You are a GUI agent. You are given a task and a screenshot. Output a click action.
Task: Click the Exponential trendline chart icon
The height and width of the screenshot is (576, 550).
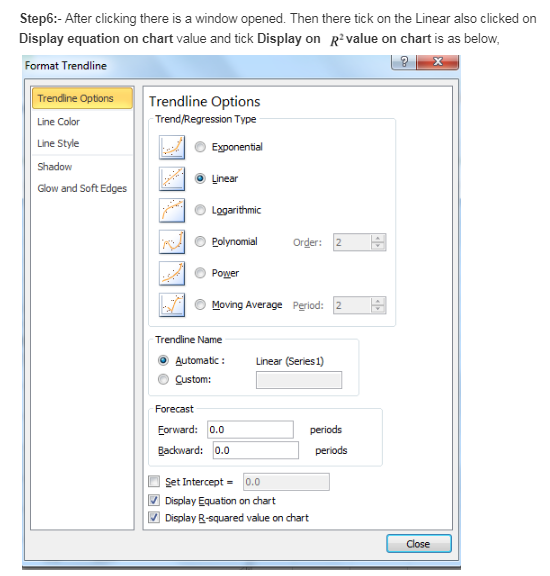click(x=172, y=147)
